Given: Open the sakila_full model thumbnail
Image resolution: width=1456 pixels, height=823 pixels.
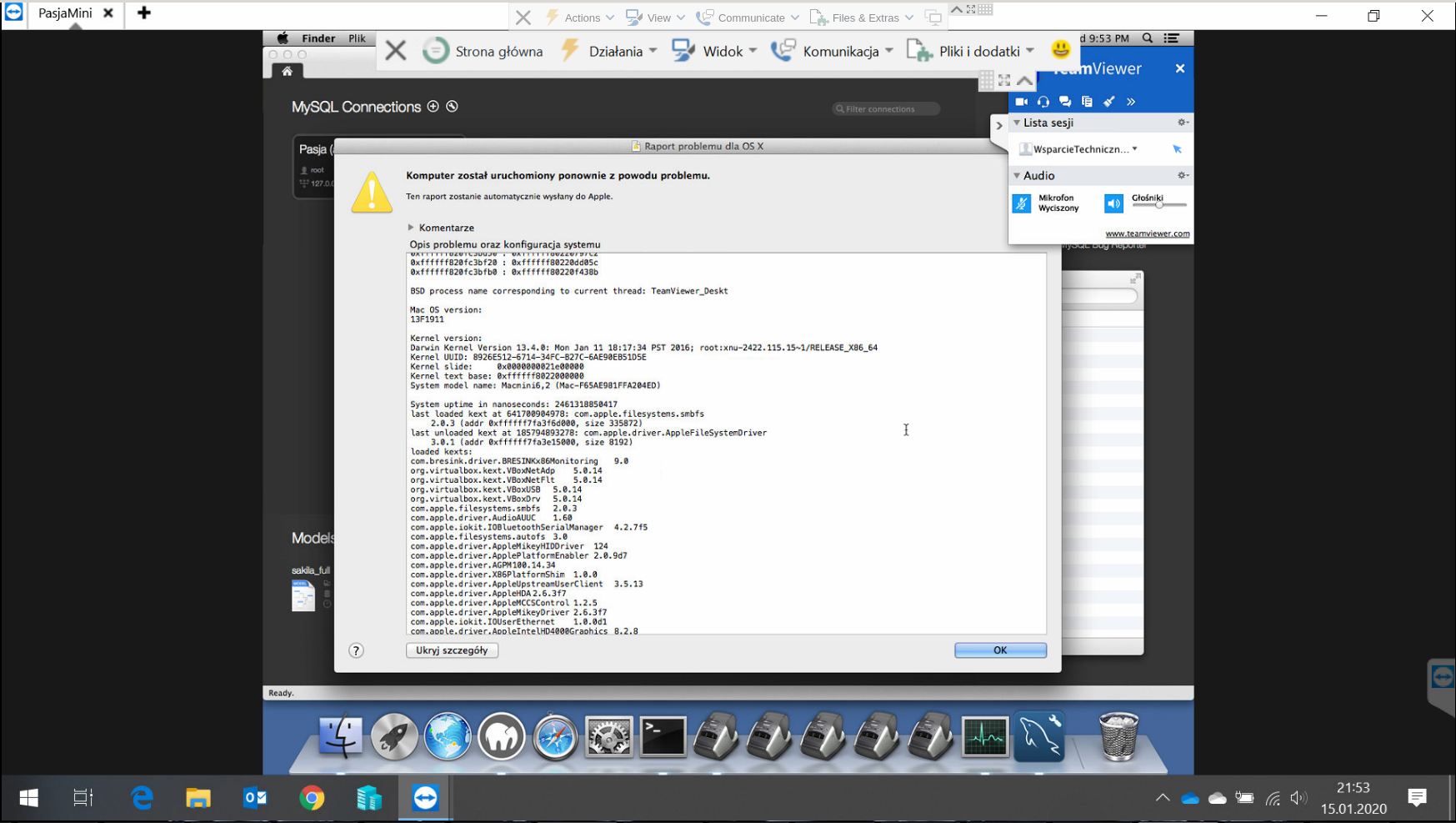Looking at the screenshot, I should click(x=303, y=595).
